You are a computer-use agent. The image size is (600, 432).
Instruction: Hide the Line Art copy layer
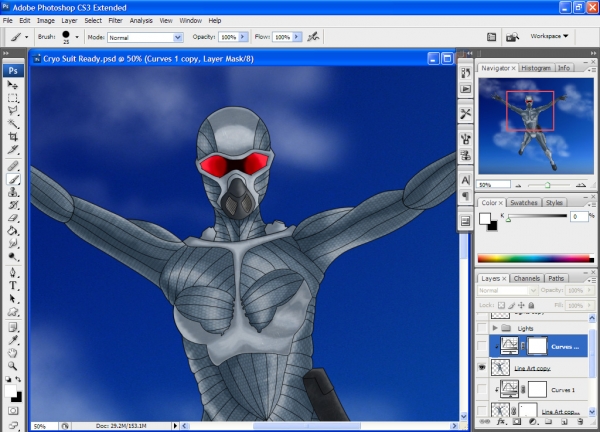pyautogui.click(x=482, y=368)
